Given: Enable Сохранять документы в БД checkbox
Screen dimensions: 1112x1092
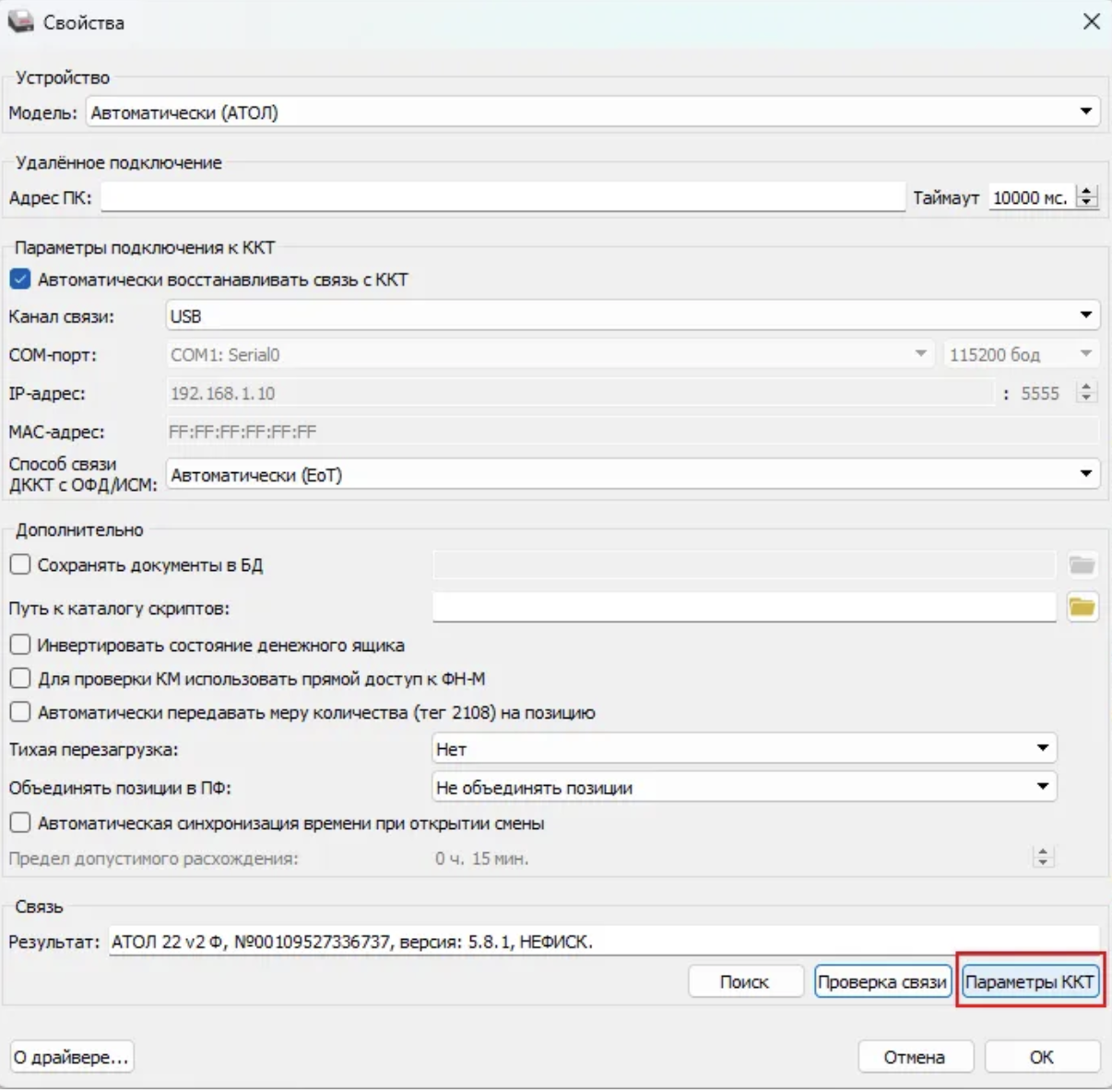Looking at the screenshot, I should click(20, 564).
